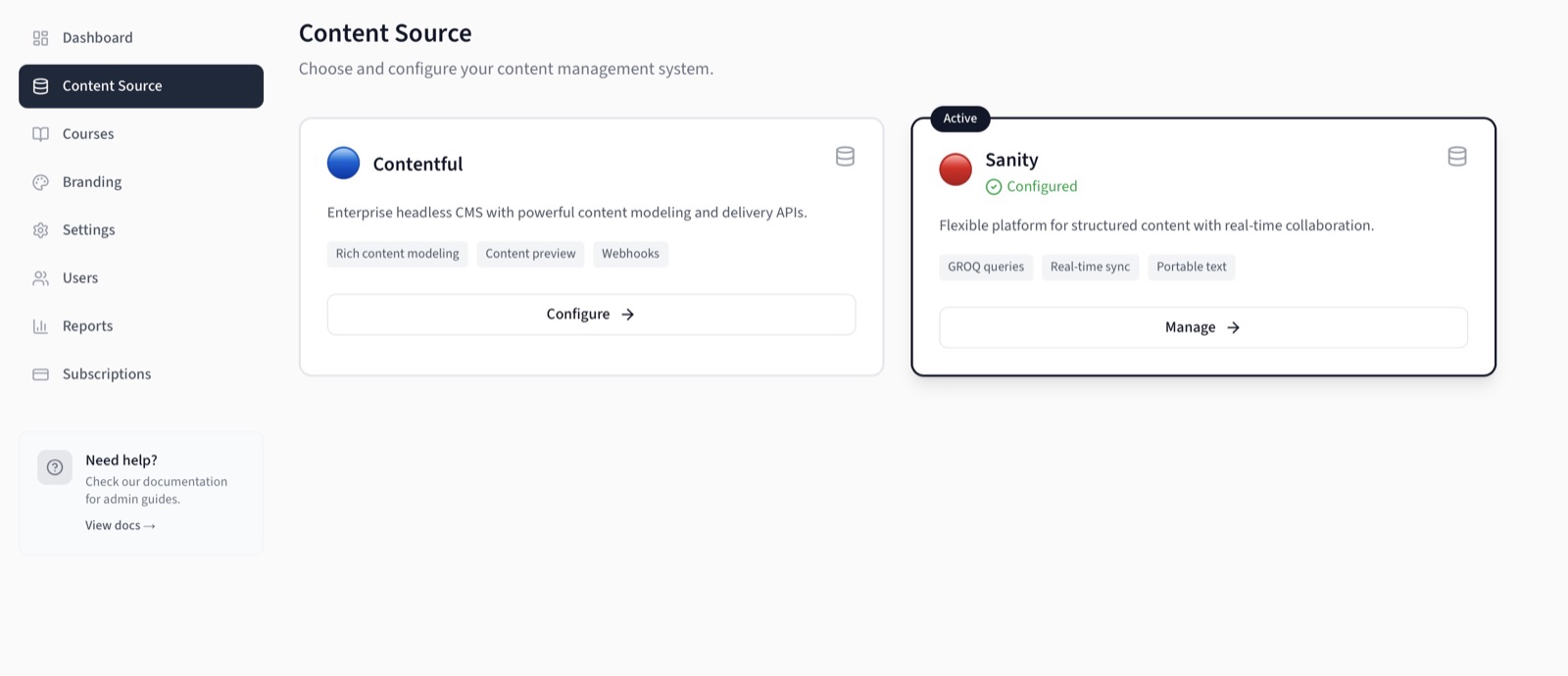Open the View docs link
This screenshot has width=1568, height=676.
(x=119, y=525)
